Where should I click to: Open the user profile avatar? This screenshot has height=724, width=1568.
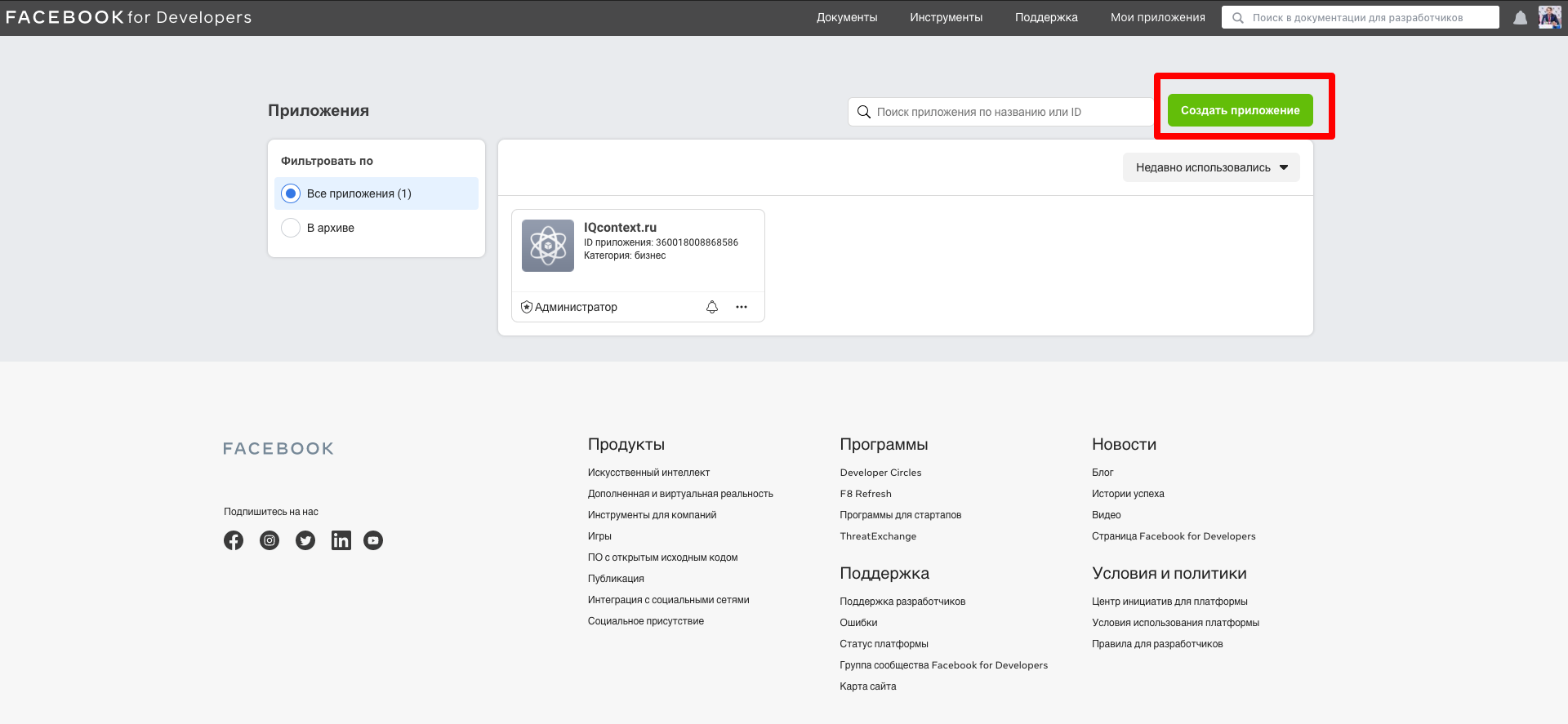(x=1549, y=17)
